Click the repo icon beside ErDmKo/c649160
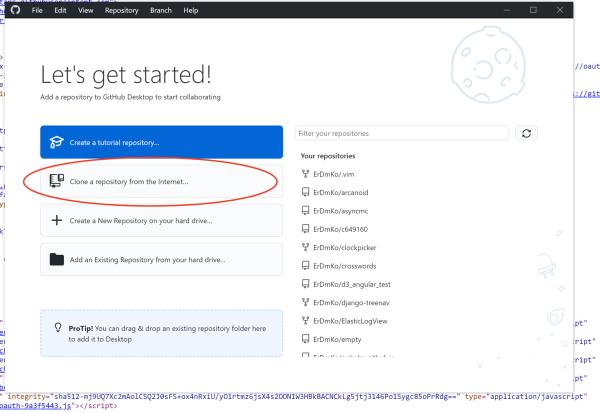Screen dimensions: 600x412 [x=305, y=228]
